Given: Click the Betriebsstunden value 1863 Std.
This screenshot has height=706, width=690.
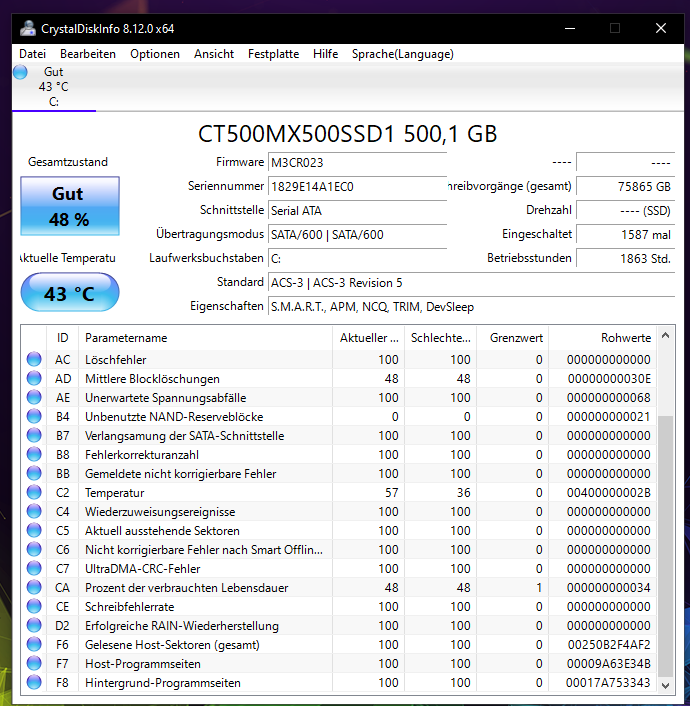Looking at the screenshot, I should tap(626, 258).
